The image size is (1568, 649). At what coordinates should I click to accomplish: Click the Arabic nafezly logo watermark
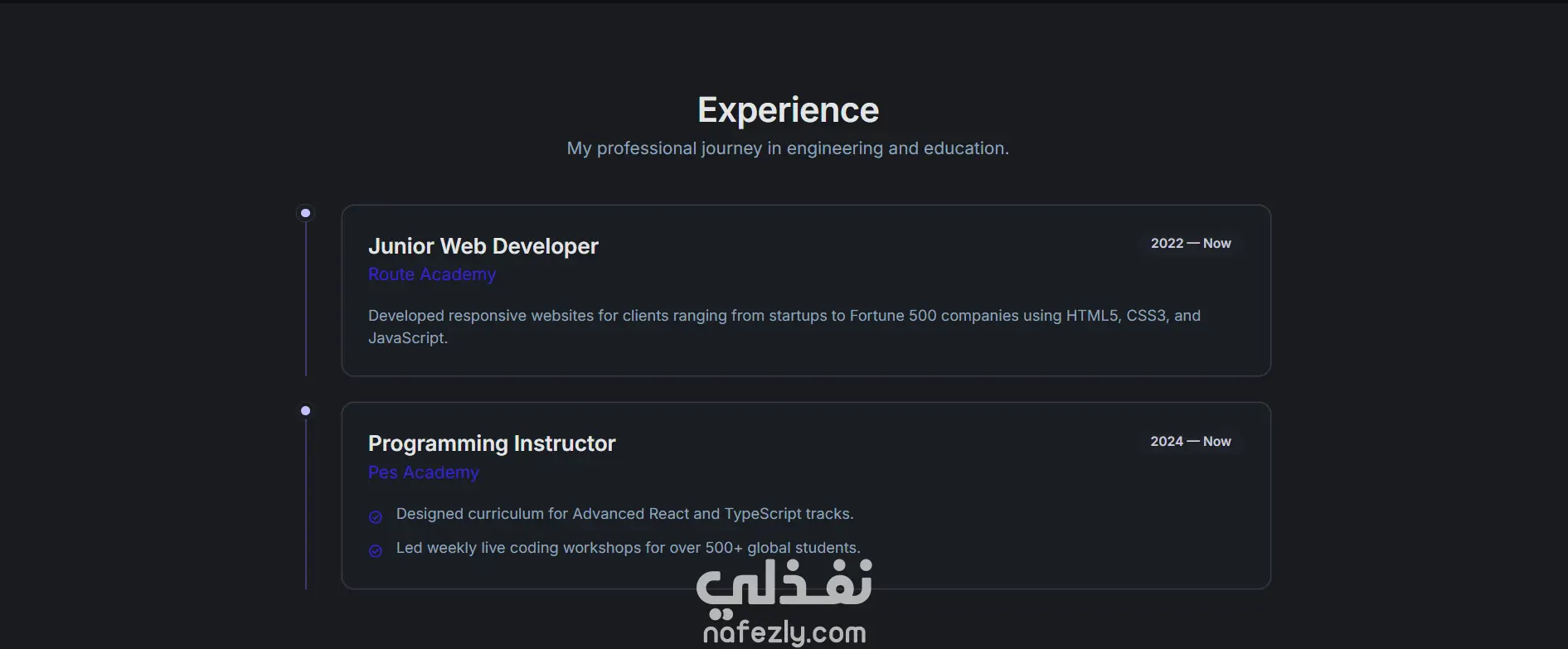(784, 584)
